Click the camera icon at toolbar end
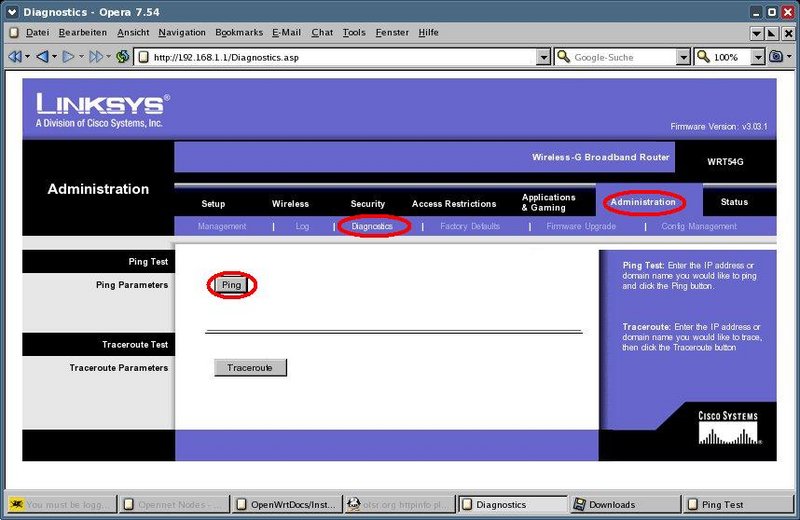800x520 pixels. pyautogui.click(x=776, y=57)
